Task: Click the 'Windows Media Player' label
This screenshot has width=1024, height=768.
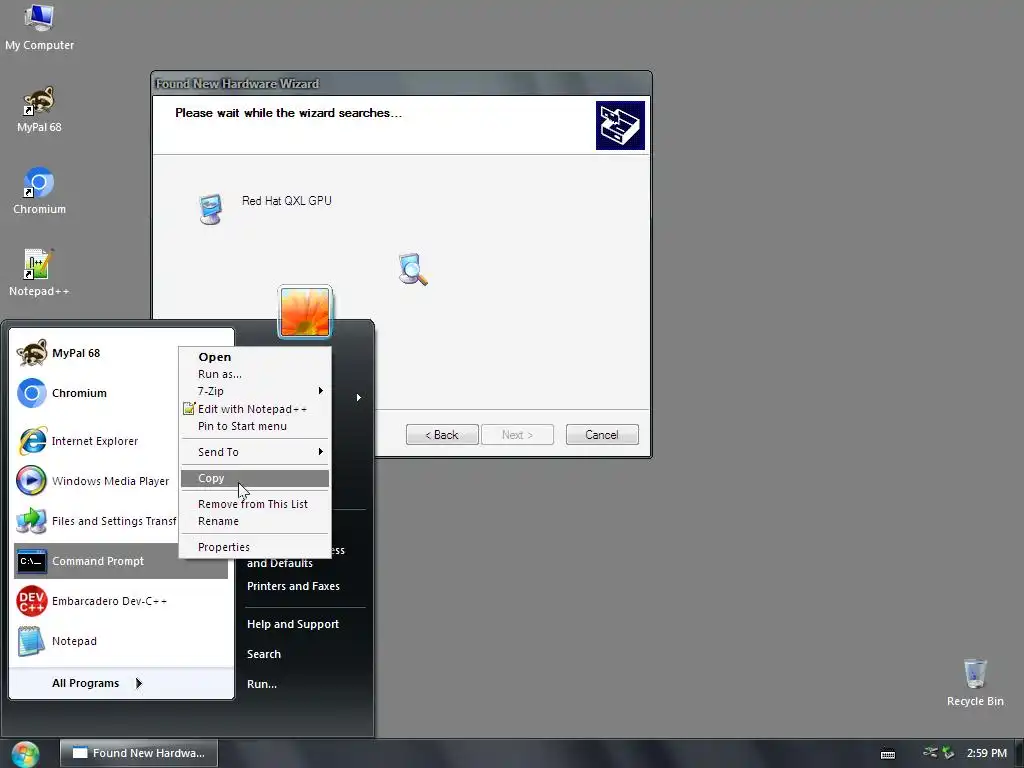Action: [110, 481]
